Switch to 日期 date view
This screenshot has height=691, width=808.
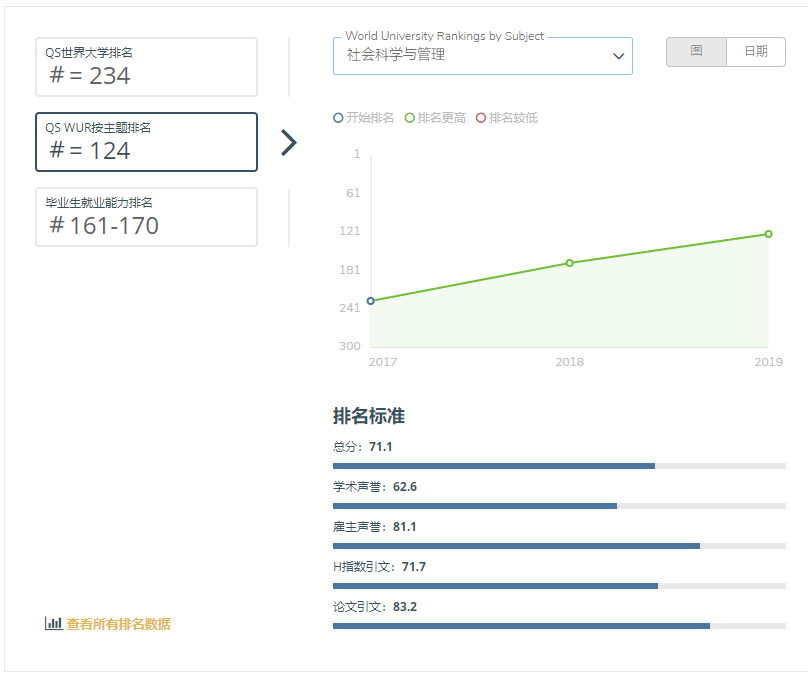[756, 52]
